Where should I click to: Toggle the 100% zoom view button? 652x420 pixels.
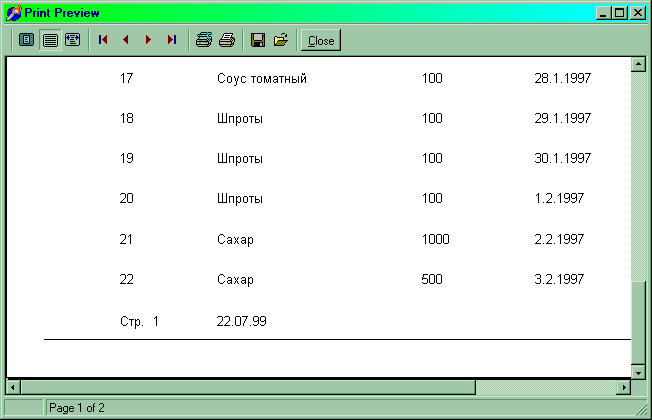click(50, 40)
